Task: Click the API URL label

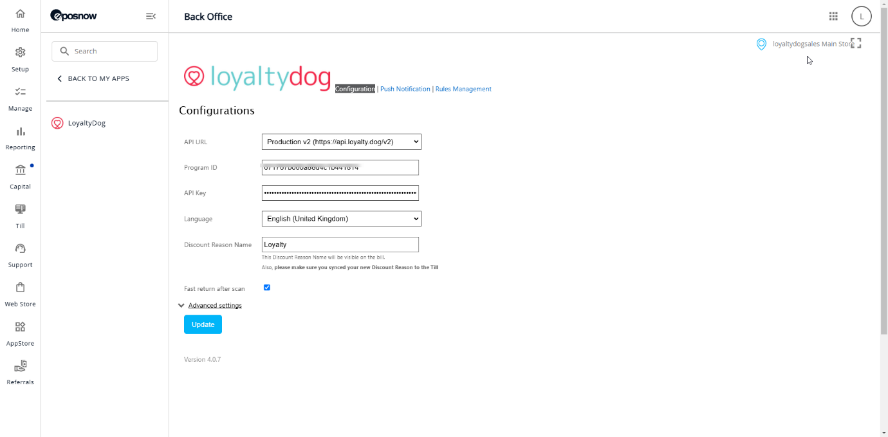Action: [195, 142]
